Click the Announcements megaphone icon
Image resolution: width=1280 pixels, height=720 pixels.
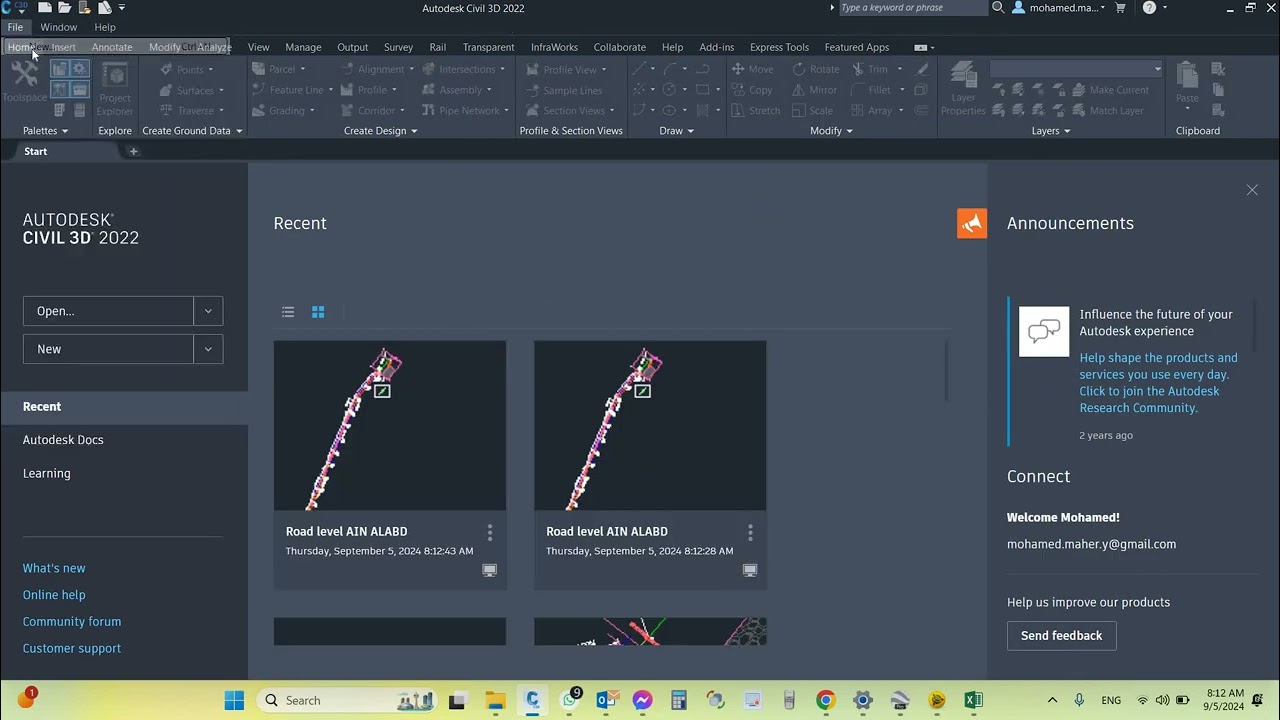972,224
